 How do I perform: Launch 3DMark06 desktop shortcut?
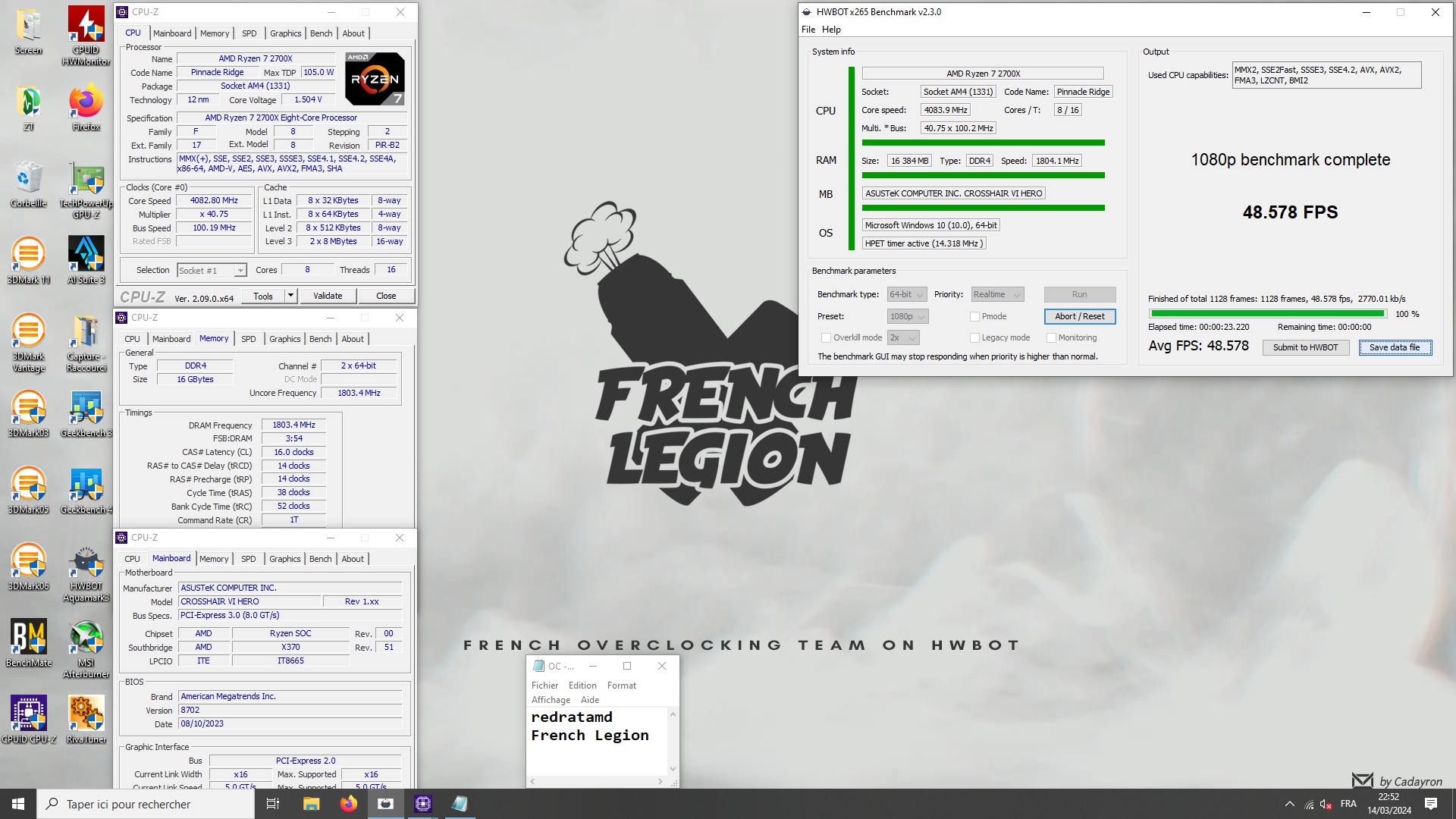(29, 567)
